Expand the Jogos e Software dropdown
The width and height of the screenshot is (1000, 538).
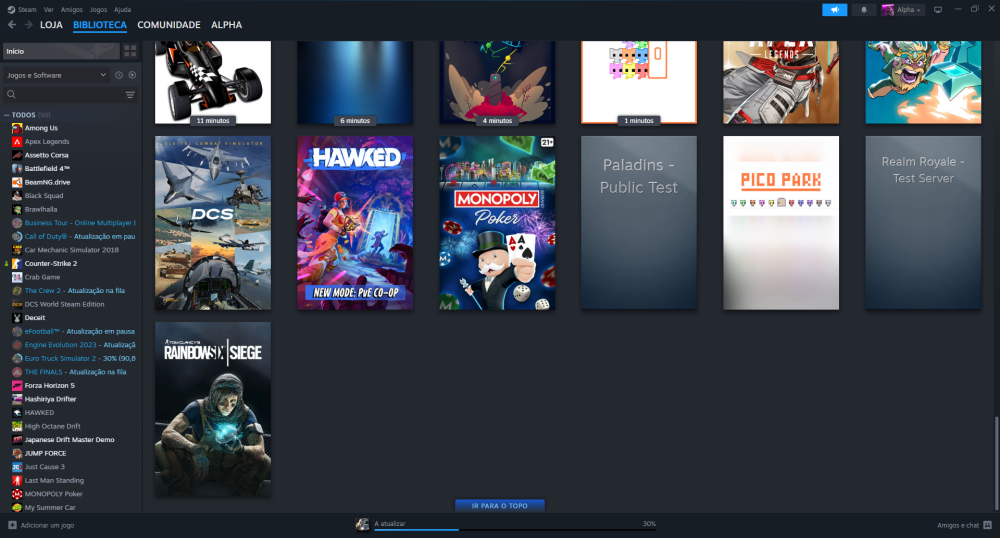[56, 75]
